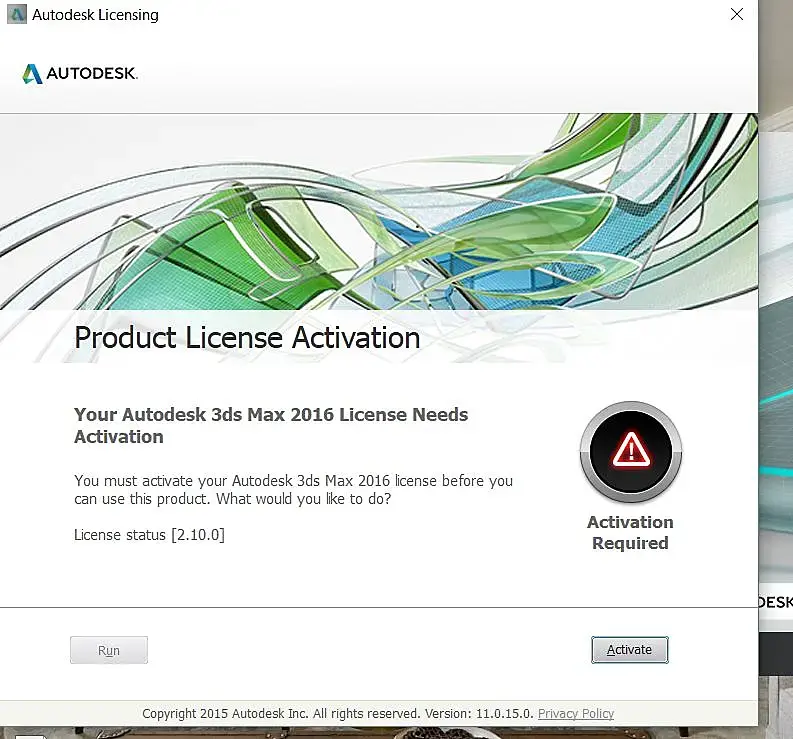Click the Autodesk Licensing title bar icon
This screenshot has height=739, width=793.
pyautogui.click(x=16, y=14)
